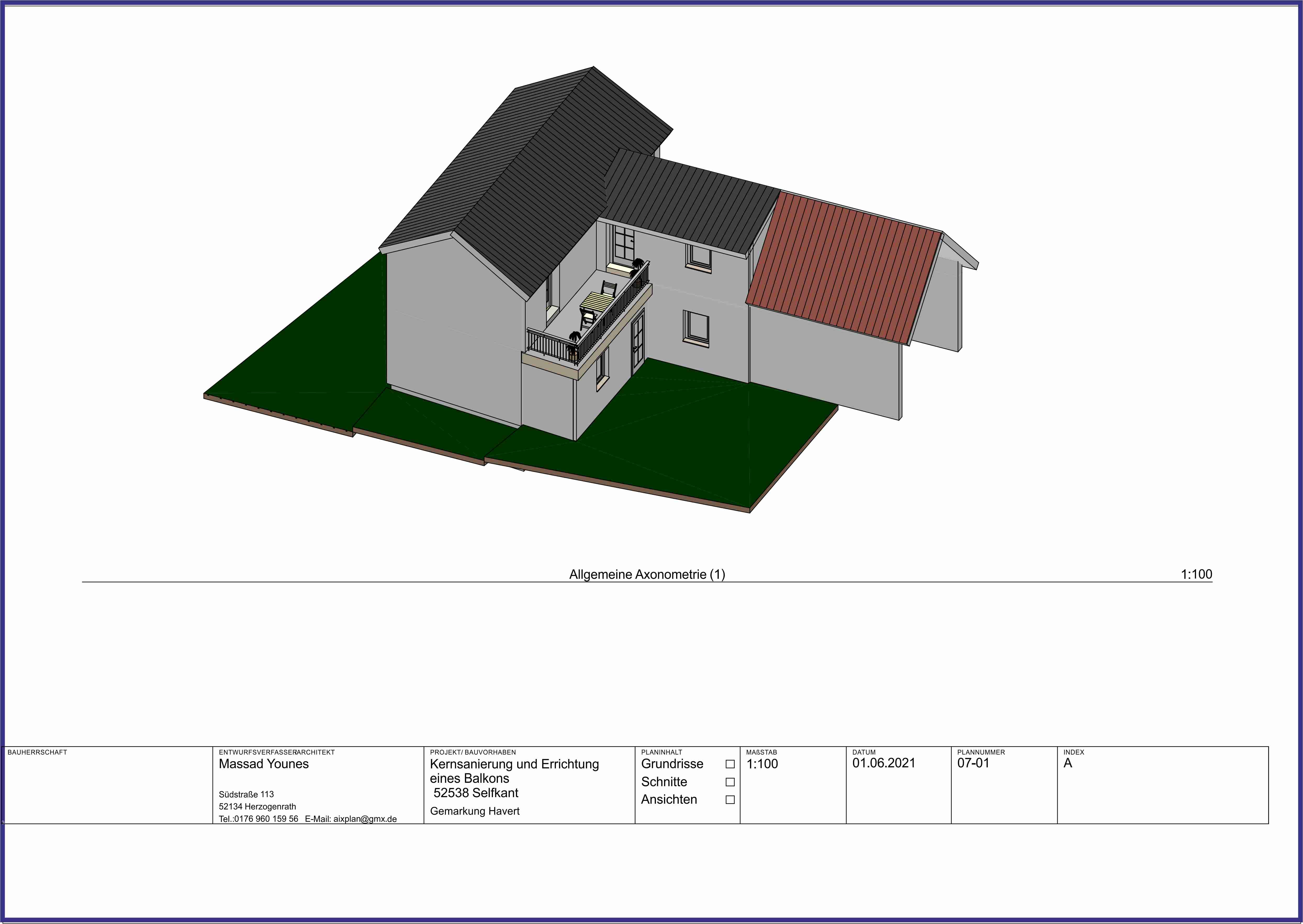1303x924 pixels.
Task: Select the Allgemeine Axonometrie (1) view title
Action: pyautogui.click(x=647, y=574)
